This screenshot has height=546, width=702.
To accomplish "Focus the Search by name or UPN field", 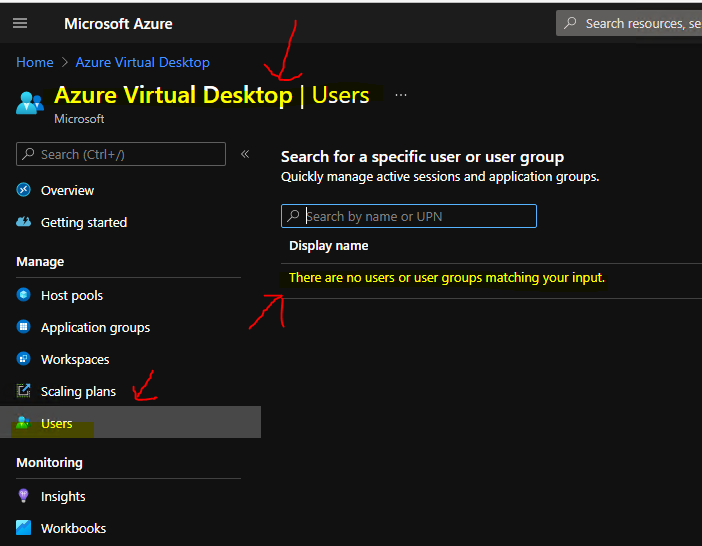I will 409,216.
